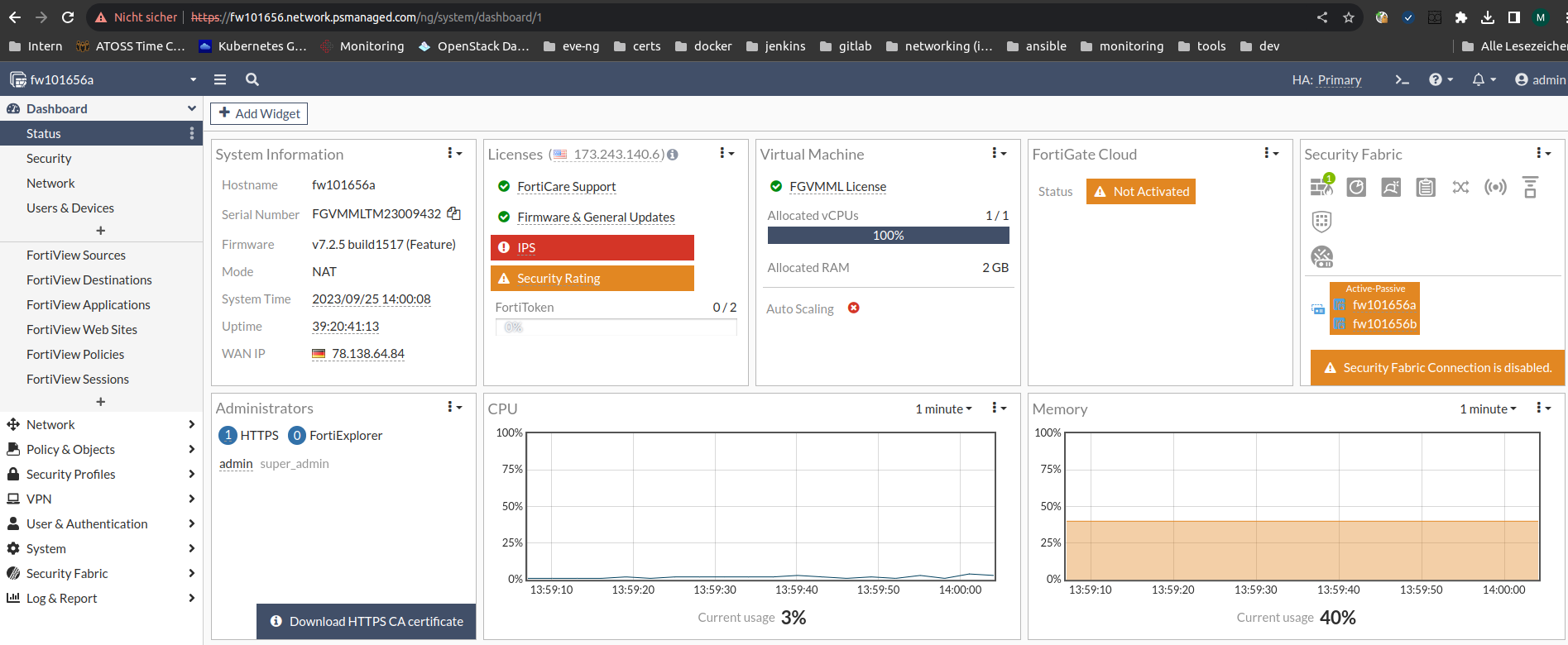Viewport: 1568px width, 645px height.
Task: Click Download HTTPS CA certificate
Action: pyautogui.click(x=366, y=621)
